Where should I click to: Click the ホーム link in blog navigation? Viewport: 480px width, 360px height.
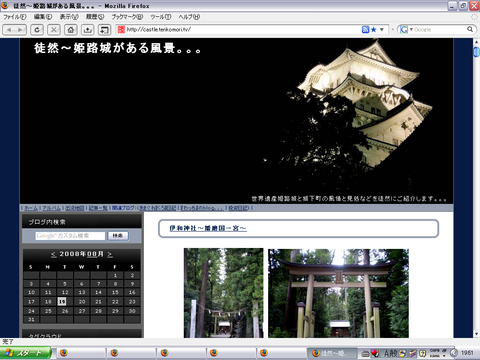click(31, 208)
